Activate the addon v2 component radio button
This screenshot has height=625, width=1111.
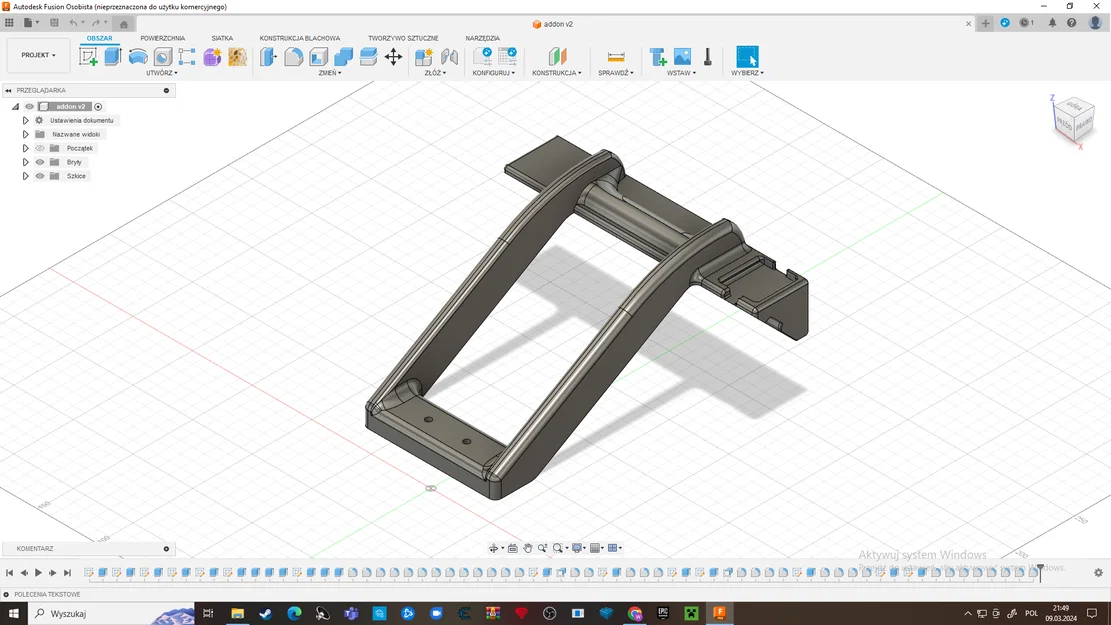(98, 106)
